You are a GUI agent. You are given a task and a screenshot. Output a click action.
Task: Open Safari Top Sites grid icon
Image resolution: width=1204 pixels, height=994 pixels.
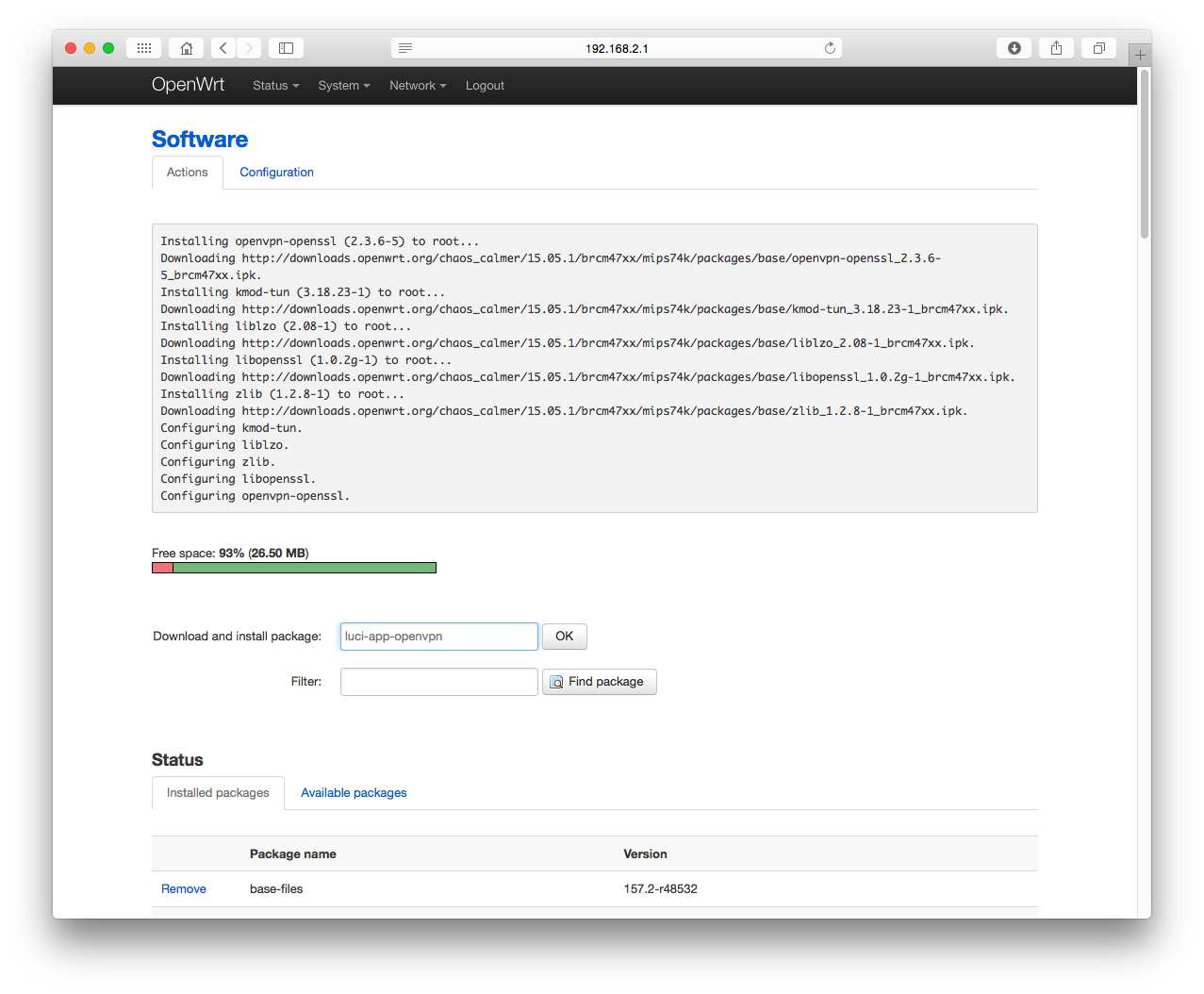(143, 48)
